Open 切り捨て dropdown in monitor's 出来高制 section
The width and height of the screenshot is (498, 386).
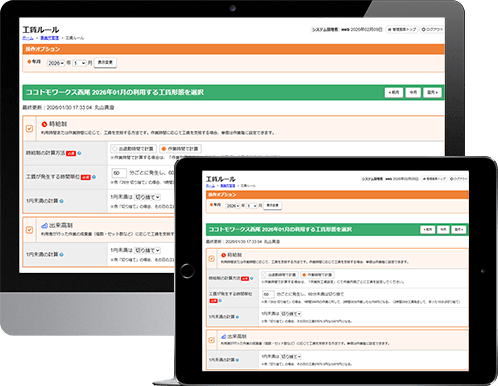pyautogui.click(x=147, y=250)
